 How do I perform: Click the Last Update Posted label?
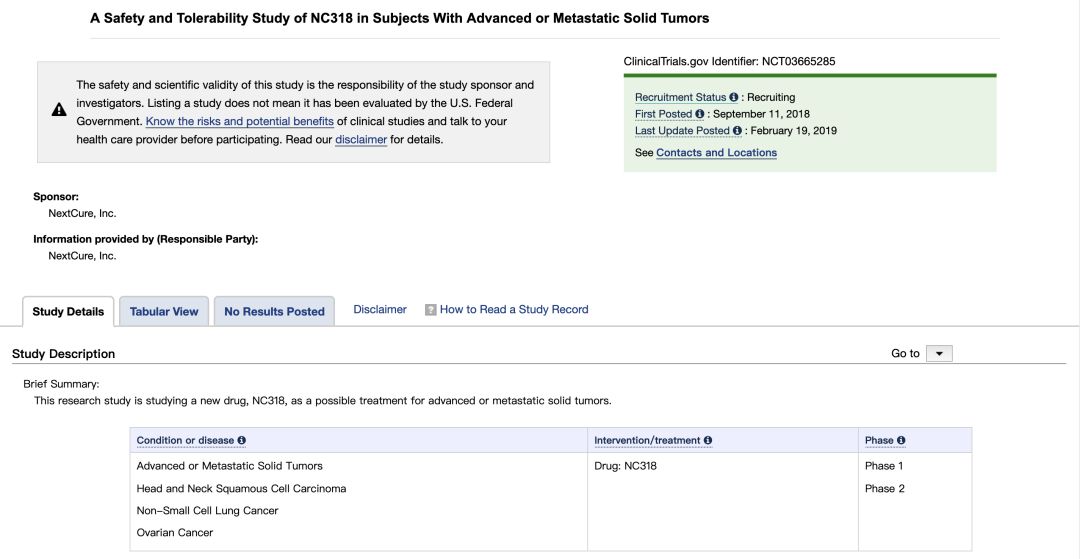[x=682, y=131]
